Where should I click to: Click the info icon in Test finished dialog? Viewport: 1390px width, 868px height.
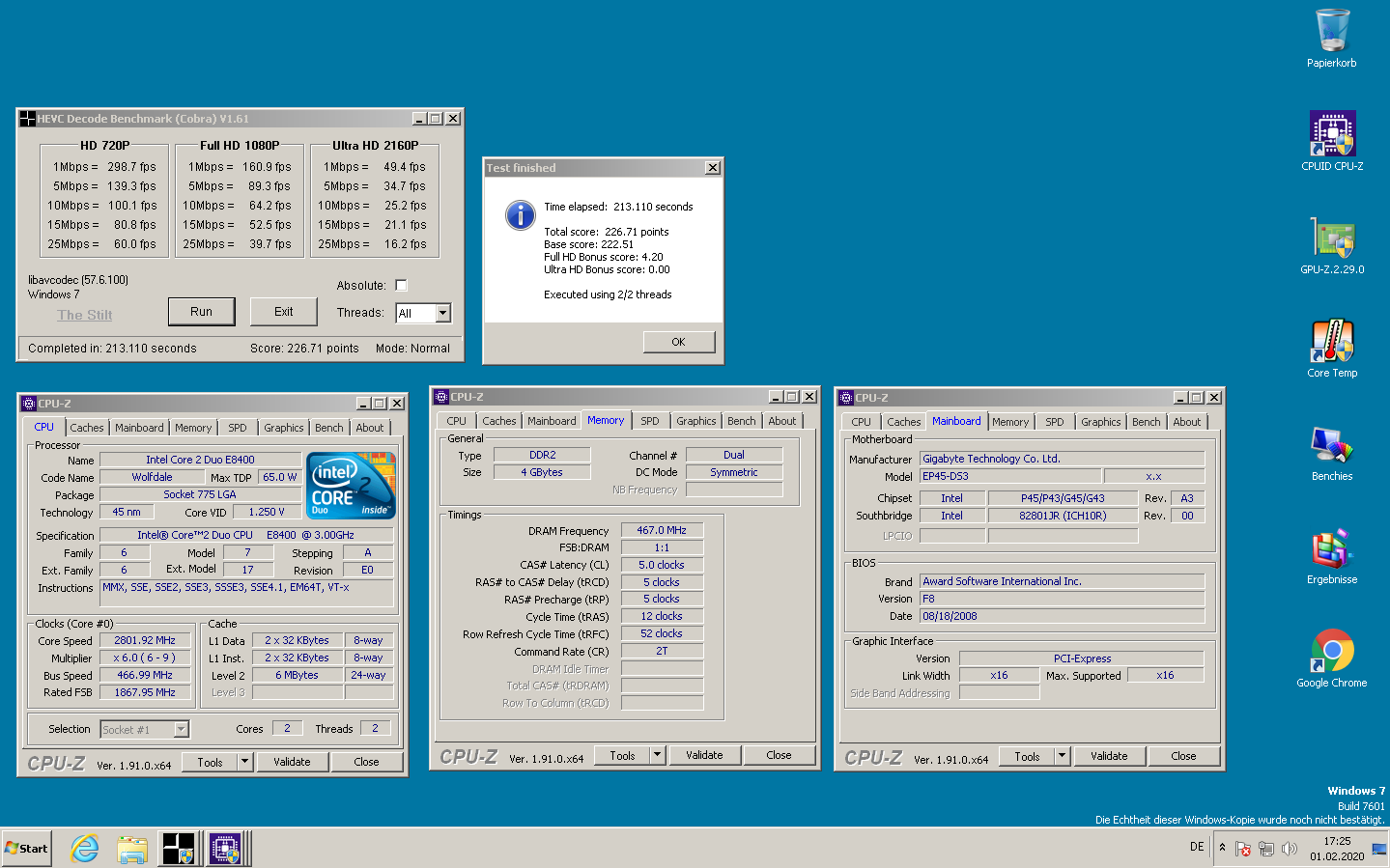click(x=520, y=214)
